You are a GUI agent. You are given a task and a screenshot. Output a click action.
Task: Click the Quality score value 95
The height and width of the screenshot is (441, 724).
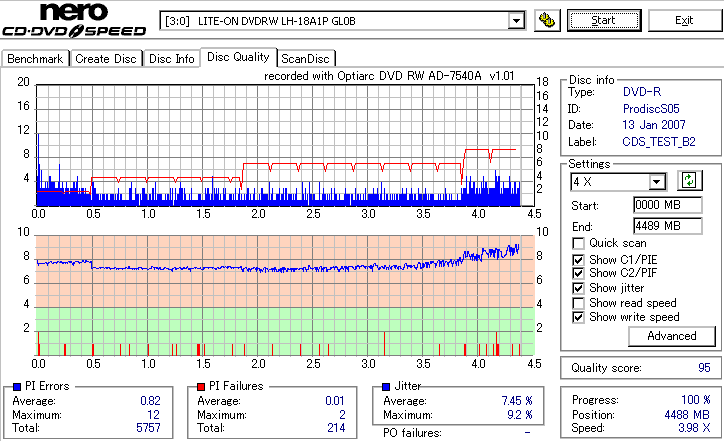click(704, 368)
